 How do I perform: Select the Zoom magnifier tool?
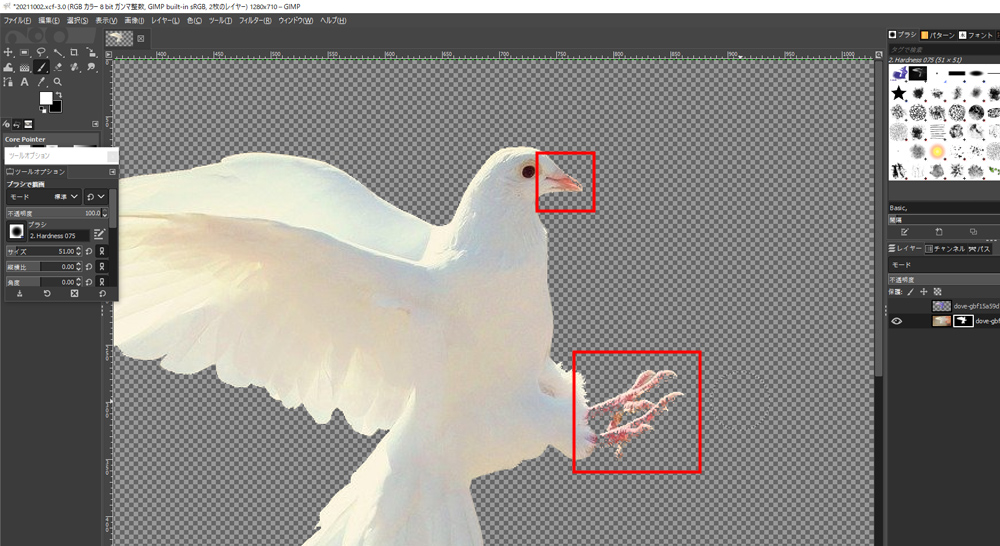click(58, 82)
